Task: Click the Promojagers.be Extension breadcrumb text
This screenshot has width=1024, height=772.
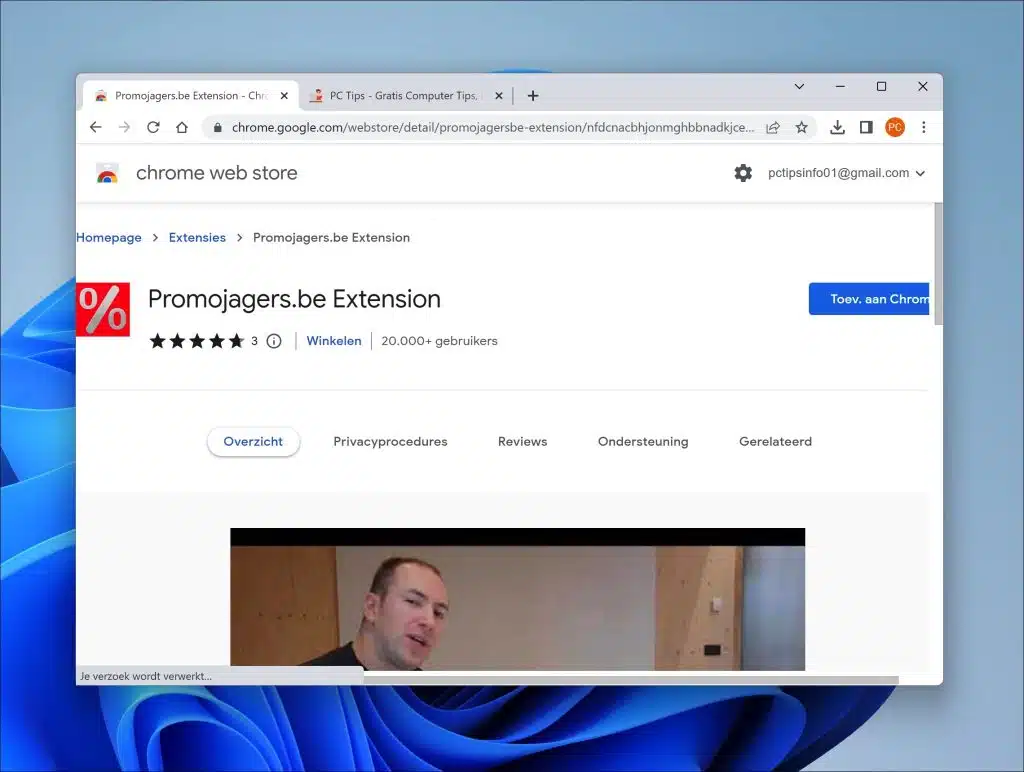Action: pyautogui.click(x=332, y=238)
